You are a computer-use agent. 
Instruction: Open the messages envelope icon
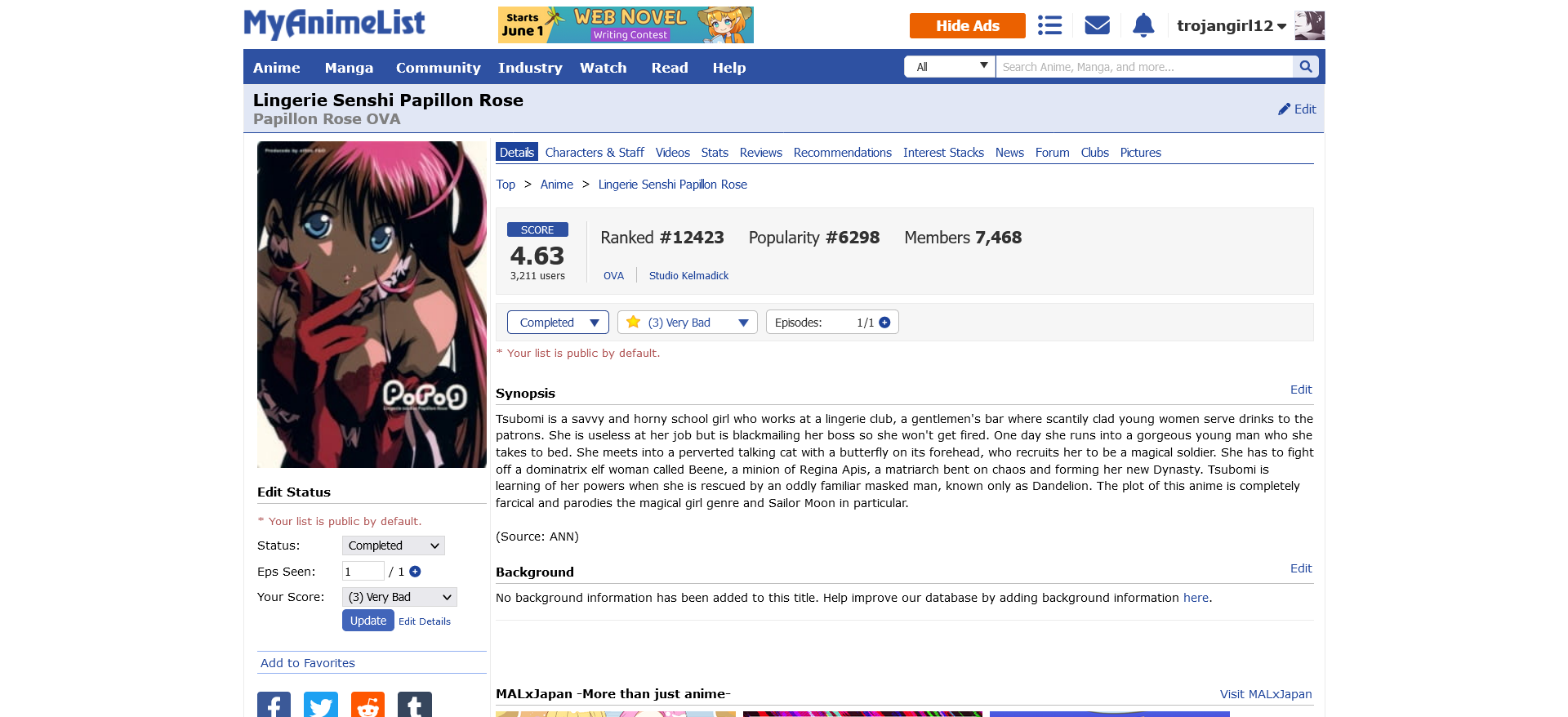pyautogui.click(x=1097, y=25)
